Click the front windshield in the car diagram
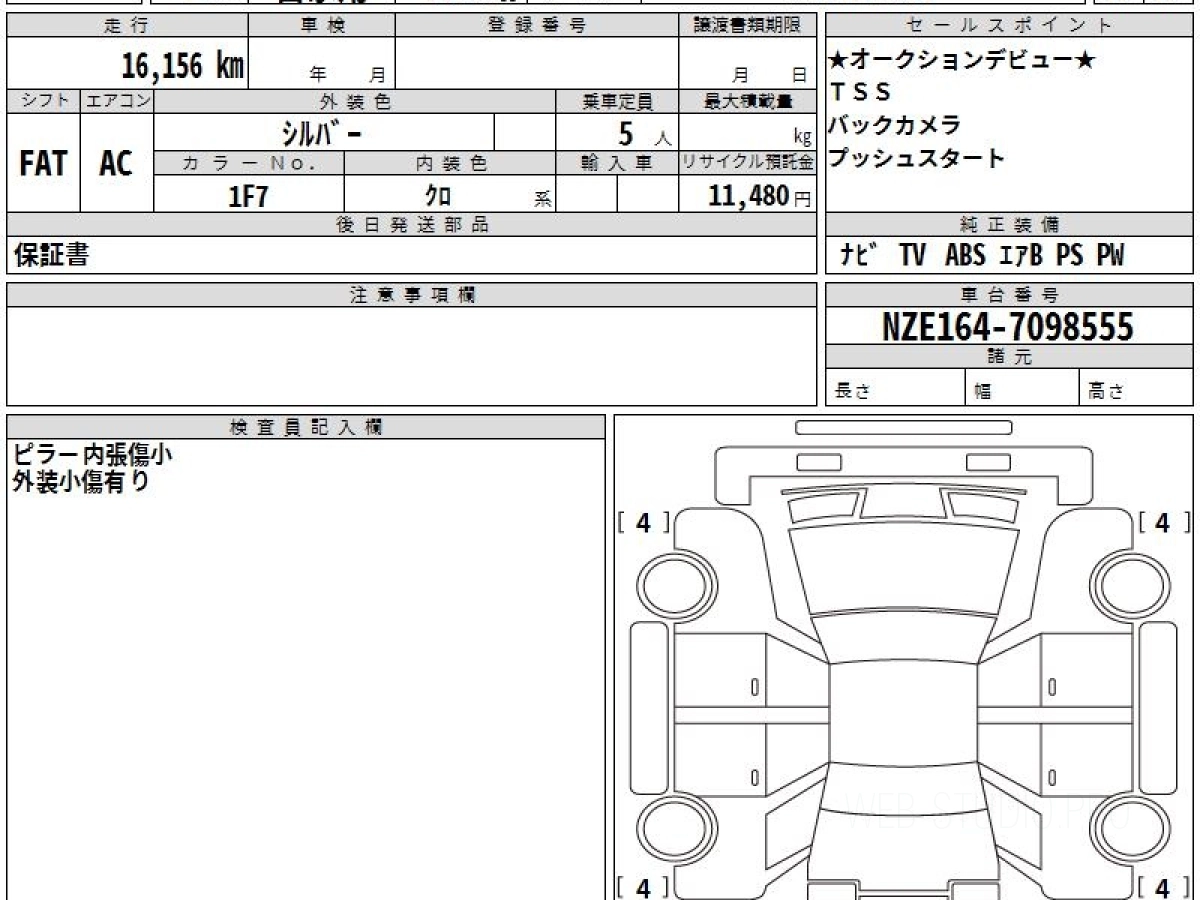 click(x=903, y=569)
